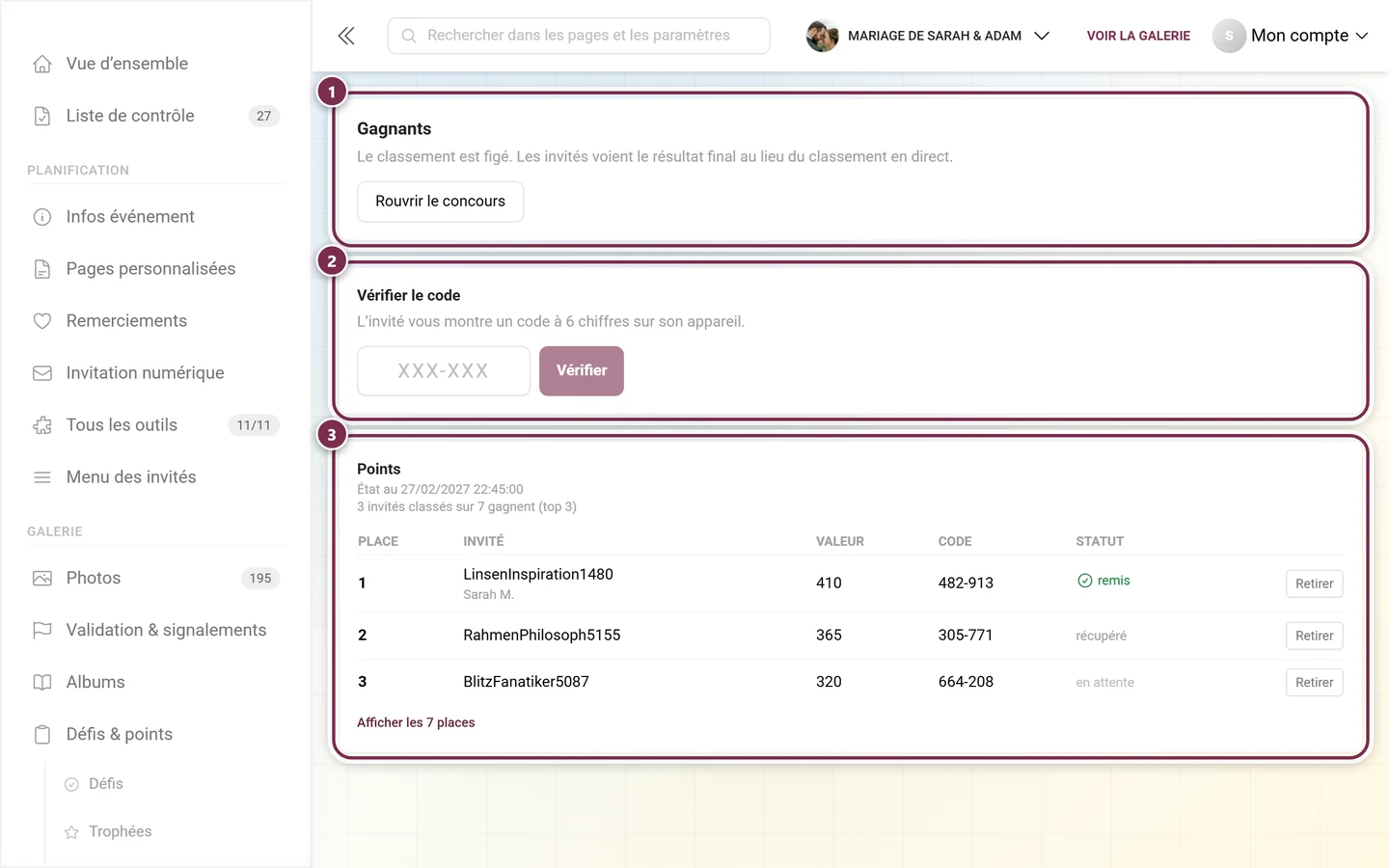Image resolution: width=1389 pixels, height=868 pixels.
Task: Click Retirer for BlitzFanatiker5087
Action: tap(1314, 682)
